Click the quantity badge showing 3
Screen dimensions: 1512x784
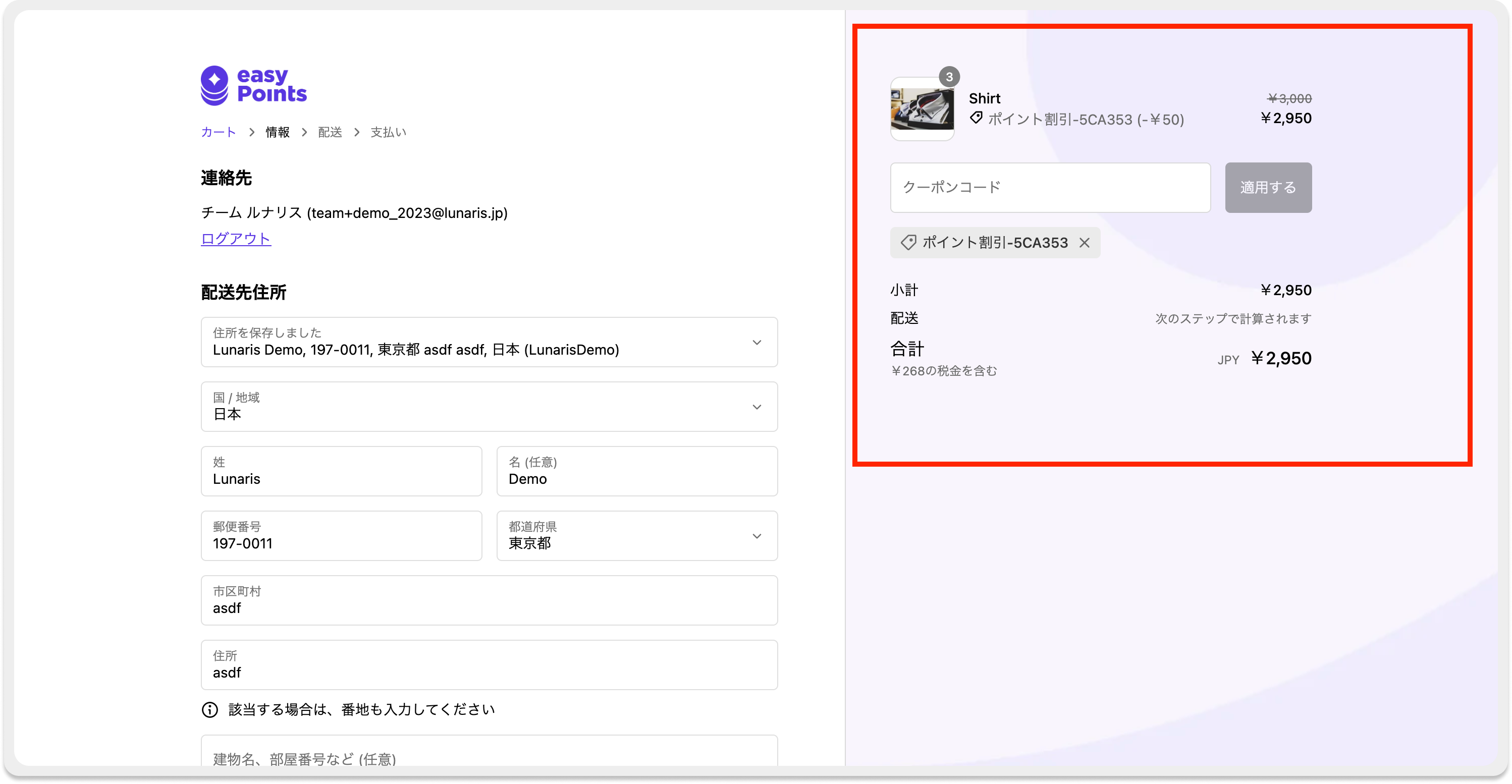tap(949, 77)
